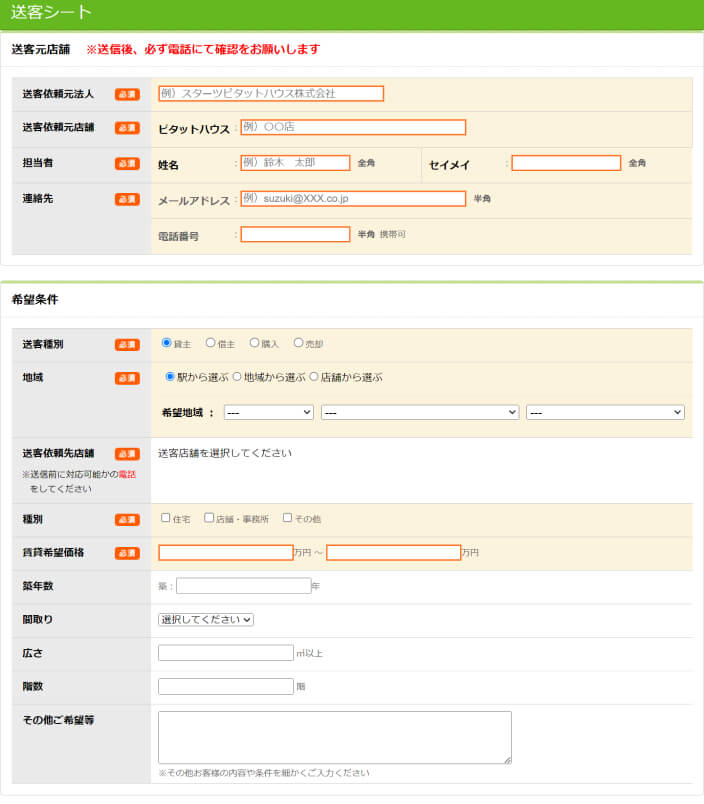Select the 貸主 radio button

pos(166,343)
